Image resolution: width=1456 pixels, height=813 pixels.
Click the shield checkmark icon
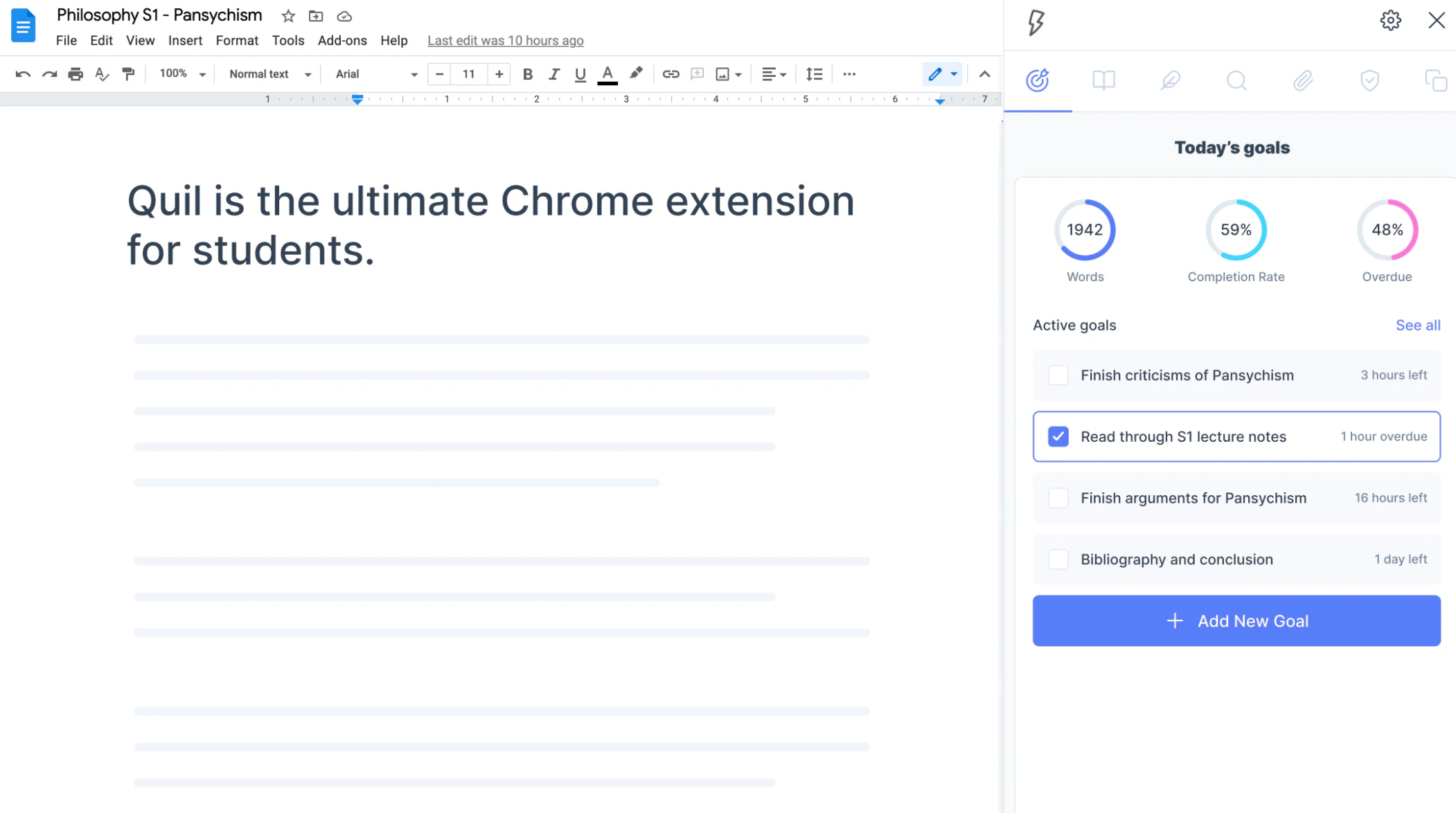pyautogui.click(x=1369, y=80)
